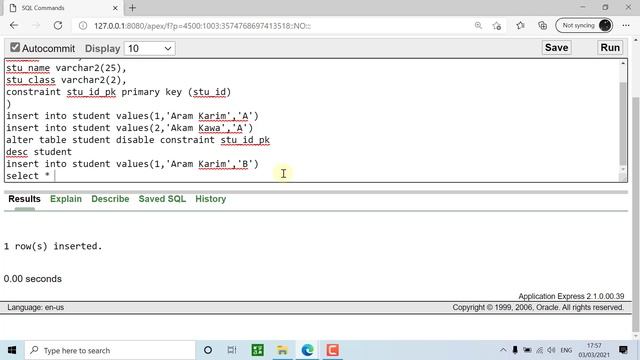Open the History tab

click(211, 199)
